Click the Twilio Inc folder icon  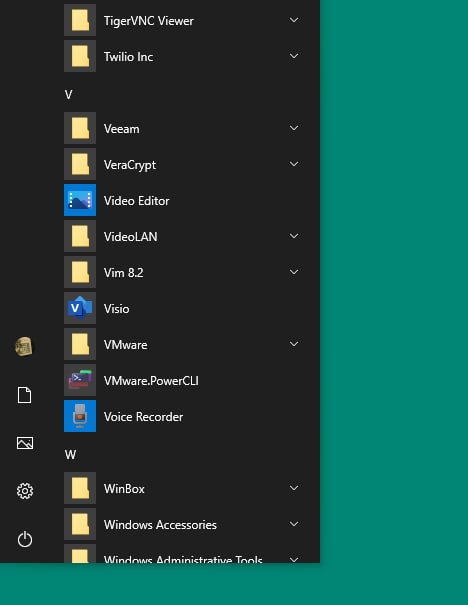(80, 56)
